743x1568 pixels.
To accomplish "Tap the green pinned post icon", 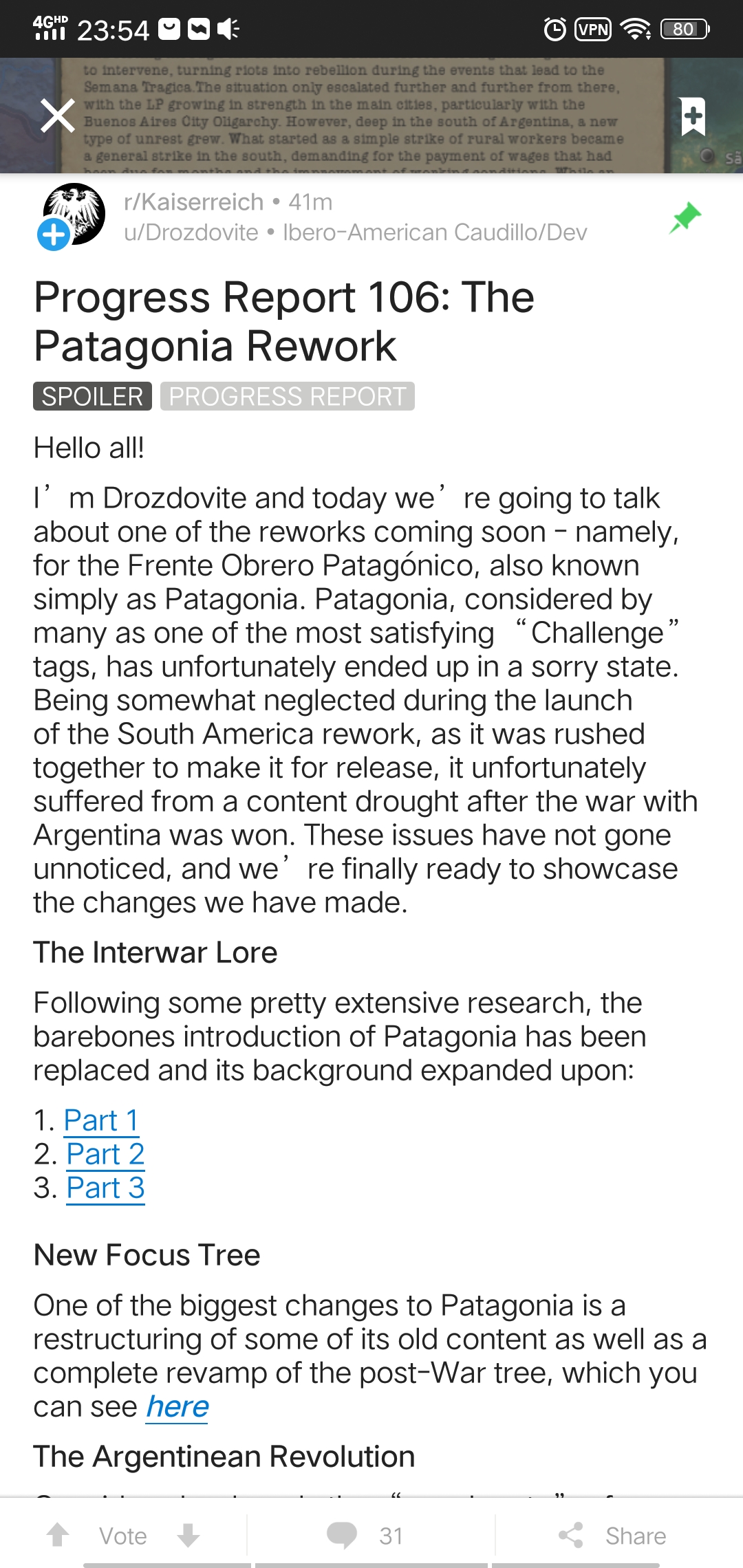I will tap(685, 218).
